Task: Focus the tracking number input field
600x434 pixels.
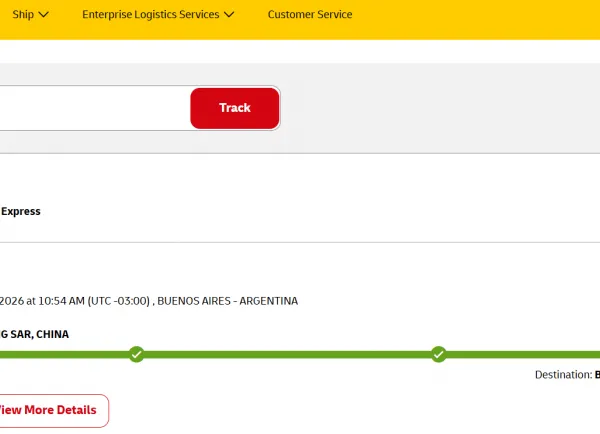Action: pyautogui.click(x=95, y=108)
